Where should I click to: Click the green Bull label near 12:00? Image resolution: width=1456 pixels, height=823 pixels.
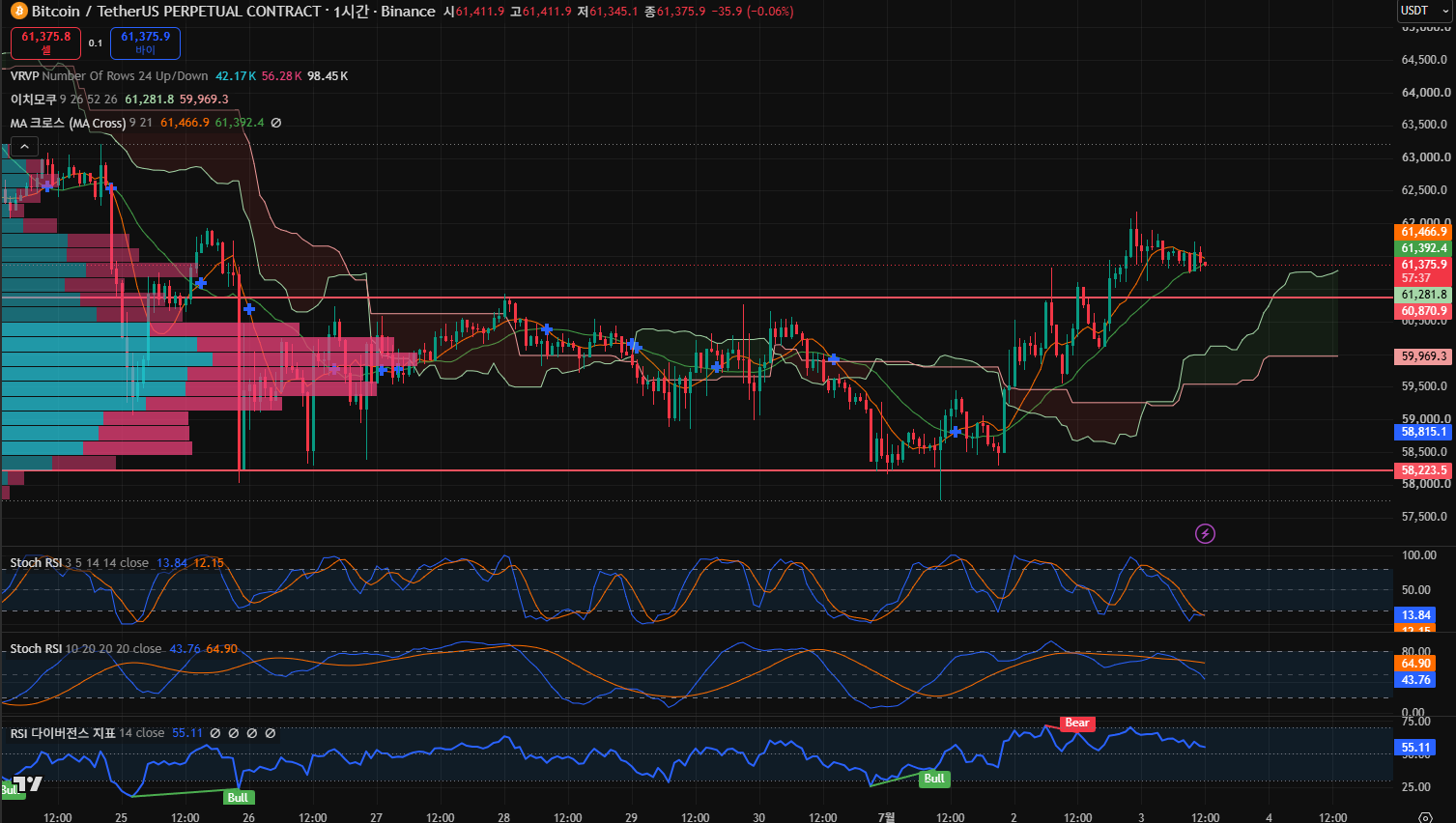click(934, 779)
